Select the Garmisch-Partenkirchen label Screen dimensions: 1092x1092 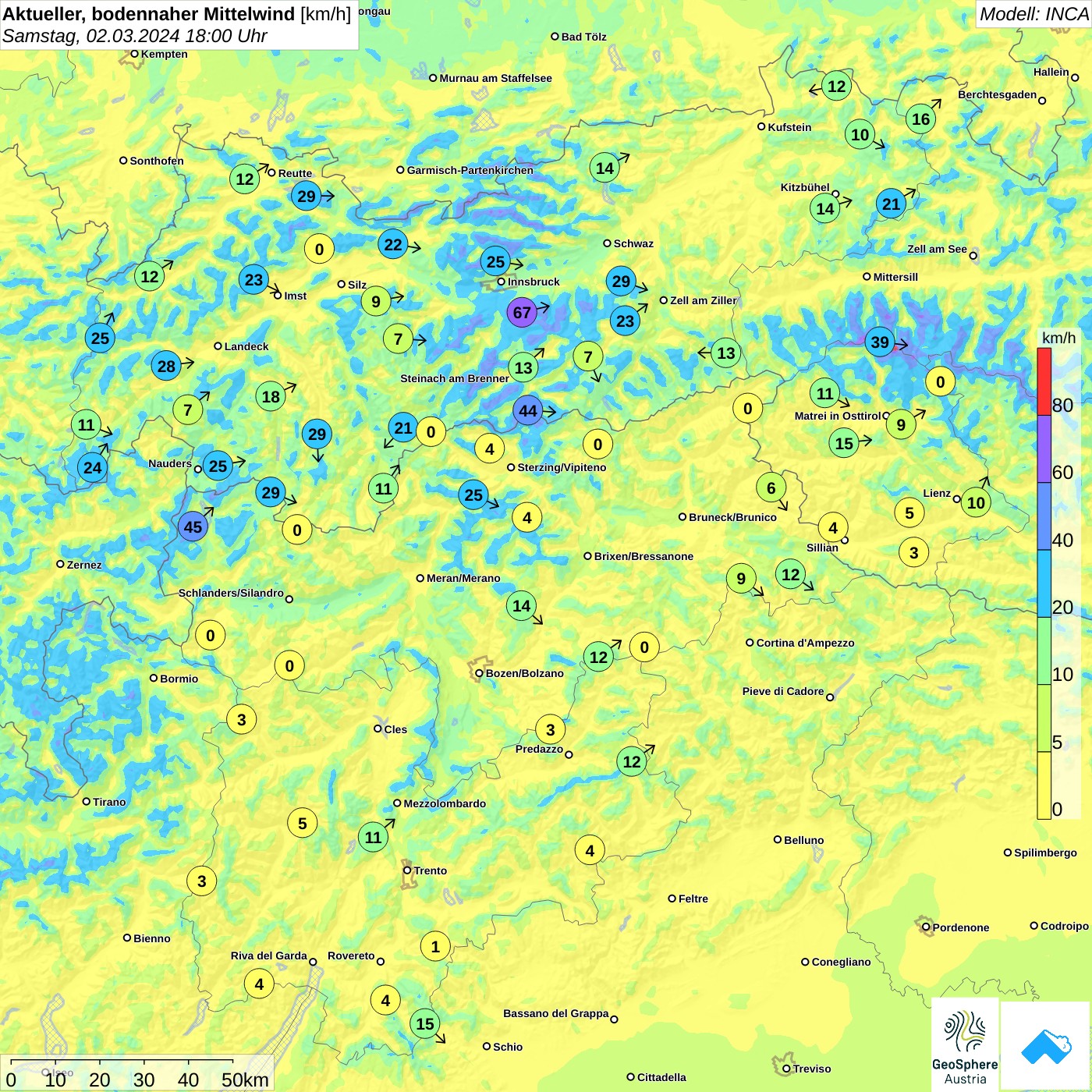pyautogui.click(x=470, y=170)
